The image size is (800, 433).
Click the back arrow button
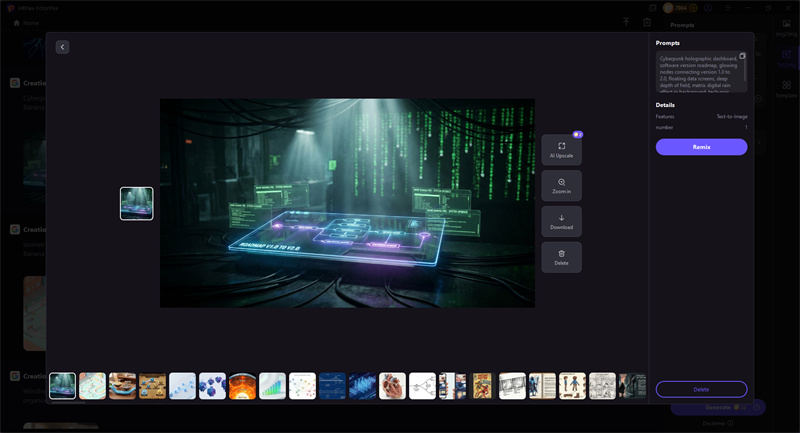[62, 47]
